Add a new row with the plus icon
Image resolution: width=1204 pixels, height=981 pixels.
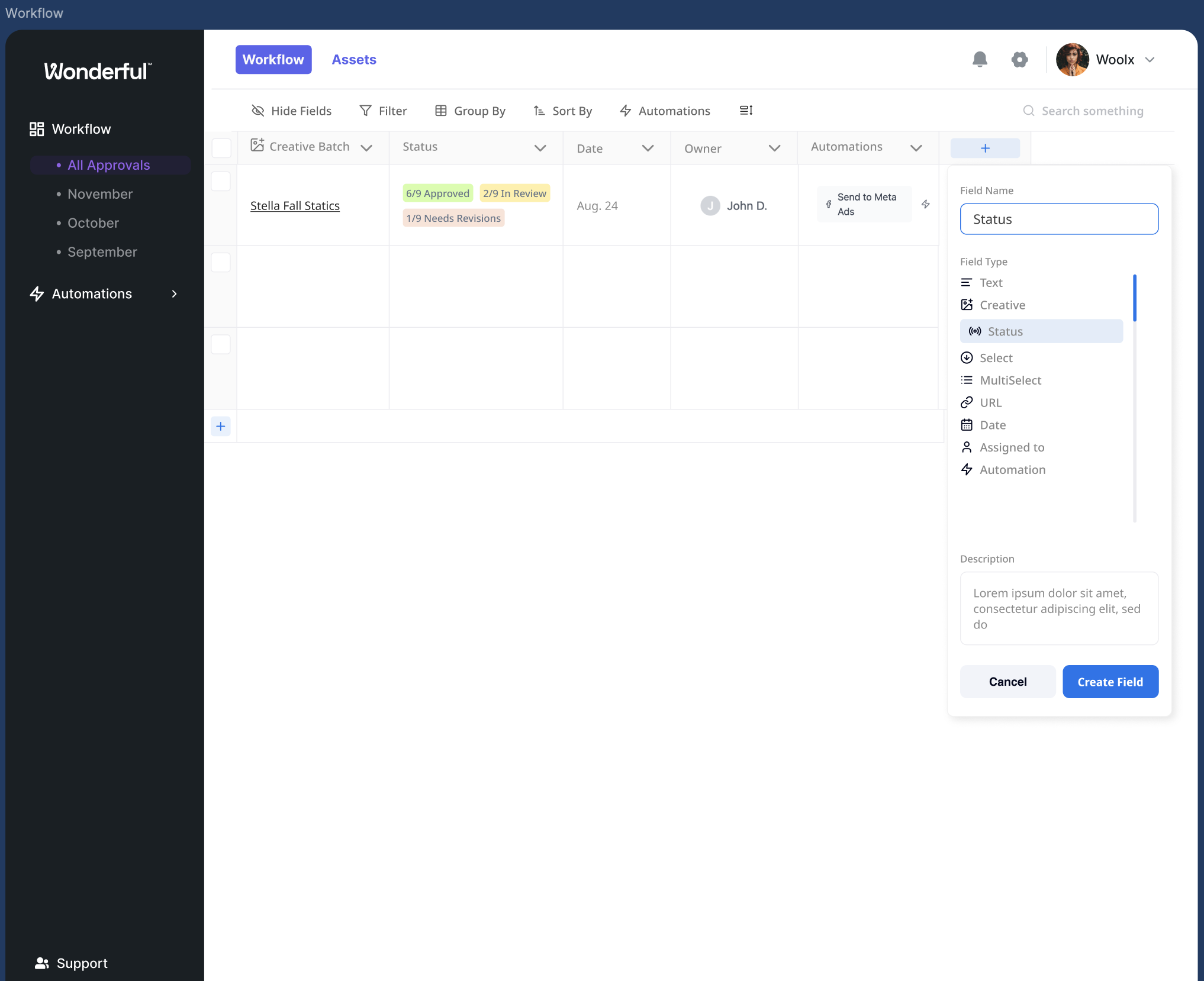[x=221, y=426]
